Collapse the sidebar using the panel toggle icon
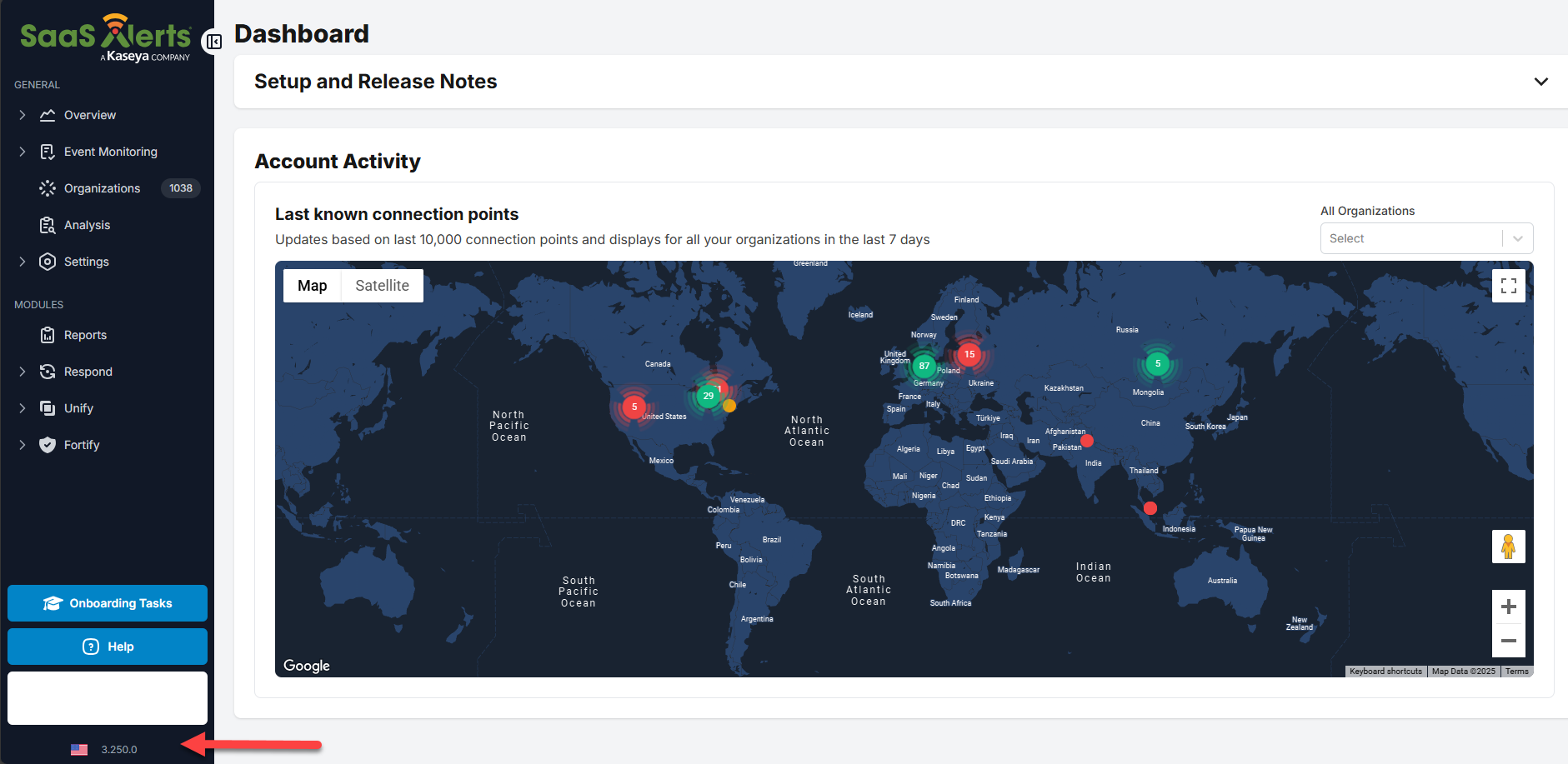The image size is (1568, 764). (214, 42)
